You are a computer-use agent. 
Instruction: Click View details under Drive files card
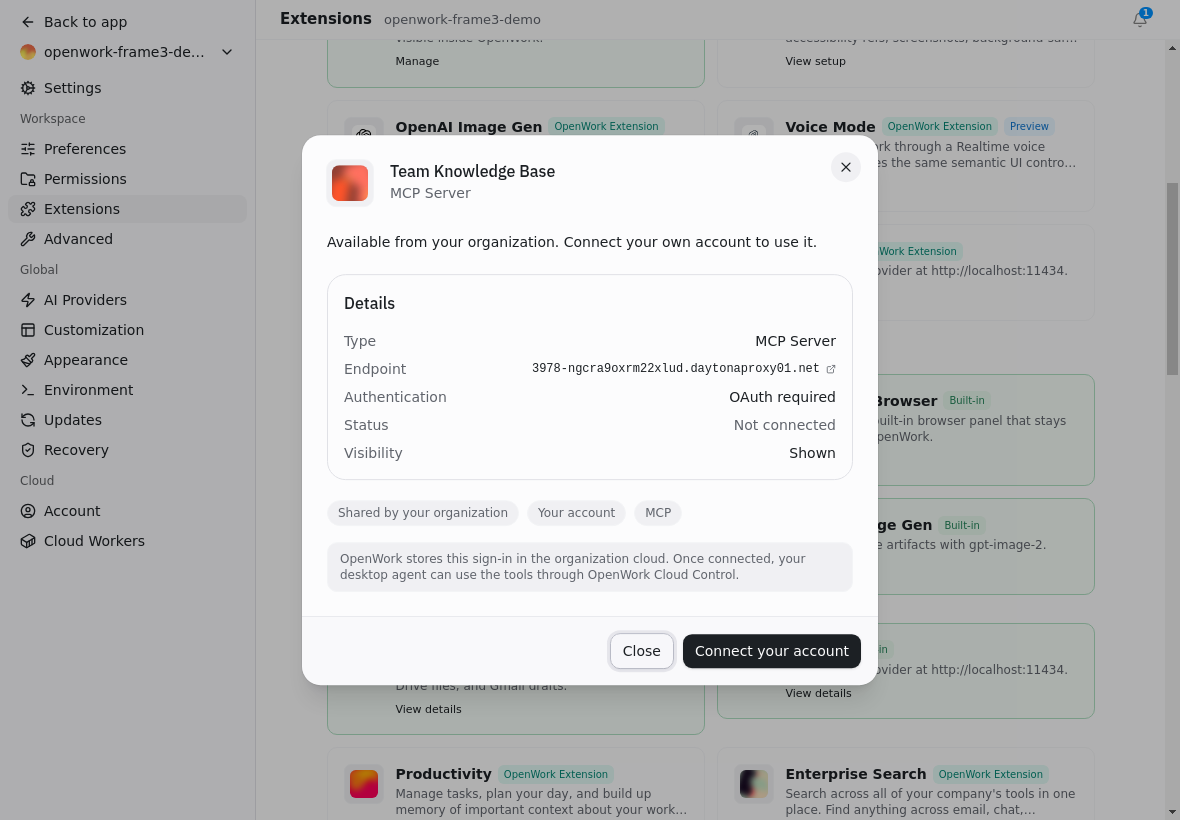pyautogui.click(x=428, y=709)
